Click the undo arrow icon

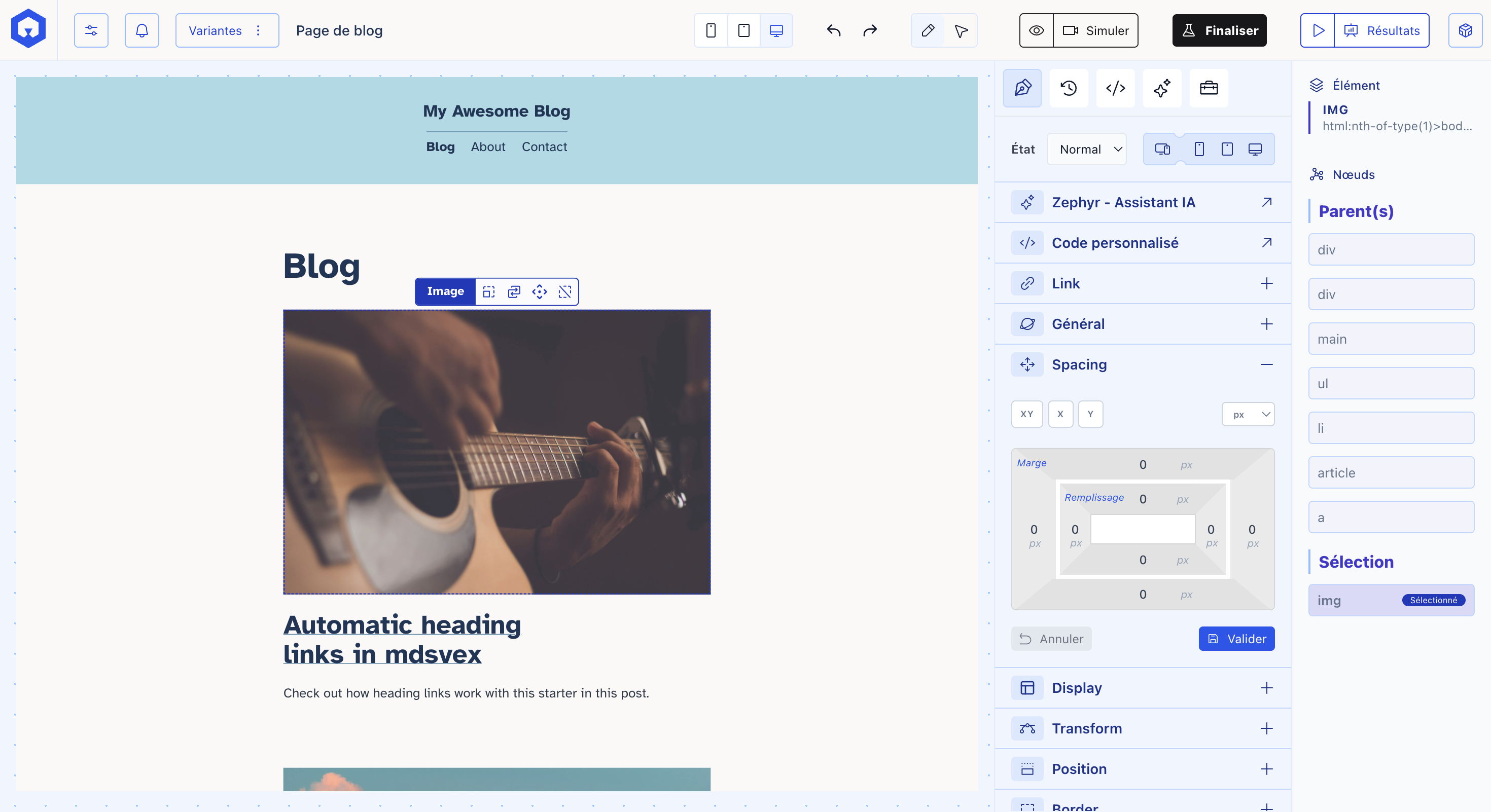pos(833,30)
